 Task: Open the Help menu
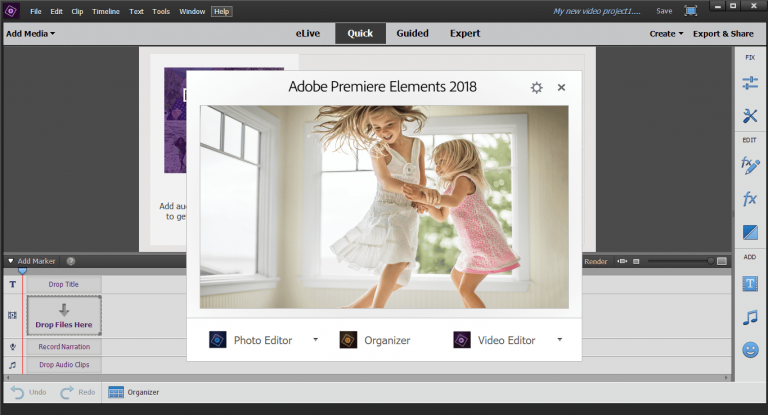221,11
